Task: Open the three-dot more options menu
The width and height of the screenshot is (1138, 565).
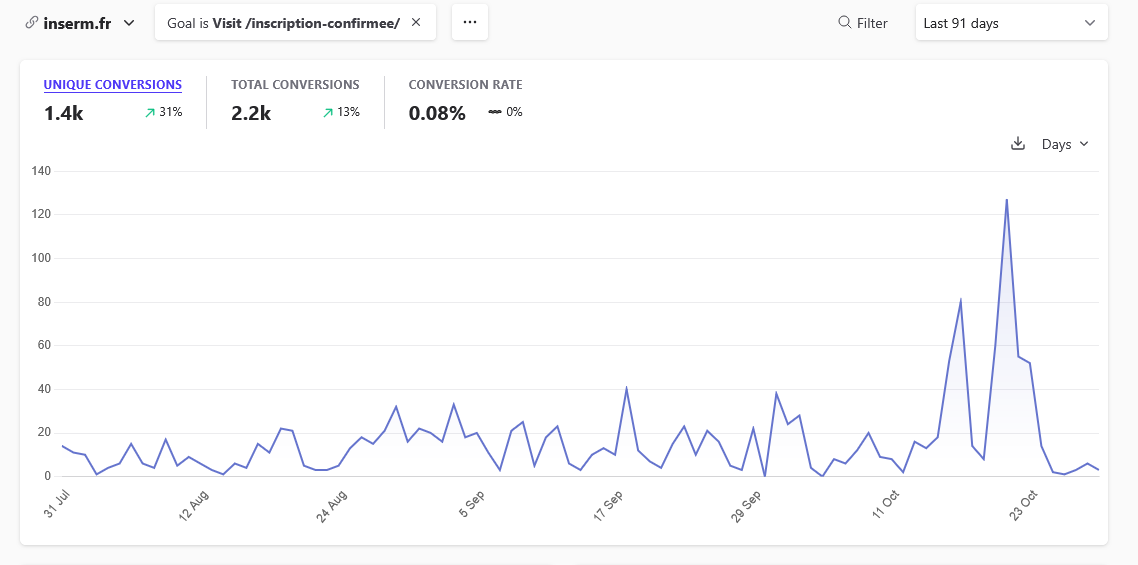Action: click(x=470, y=22)
